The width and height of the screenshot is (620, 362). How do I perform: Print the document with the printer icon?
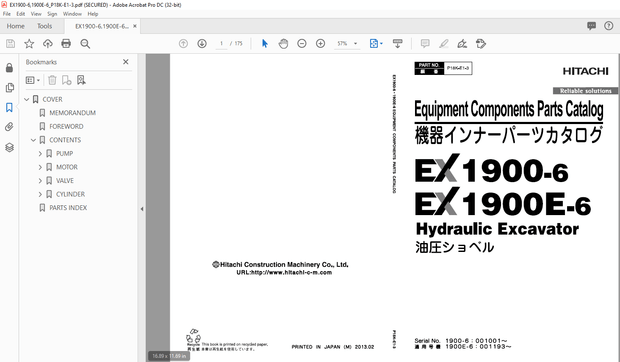66,43
